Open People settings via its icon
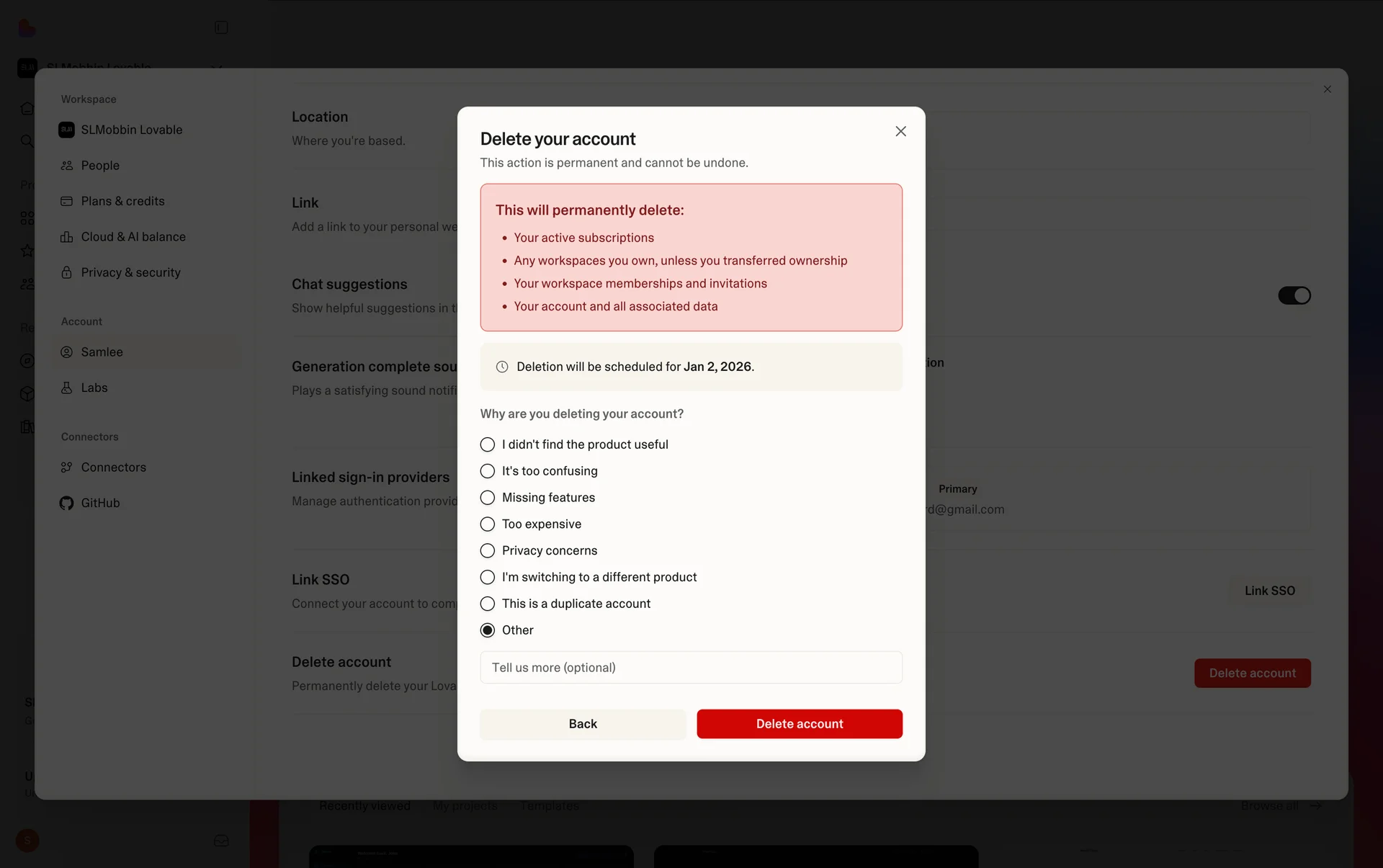The width and height of the screenshot is (1383, 868). 67,166
